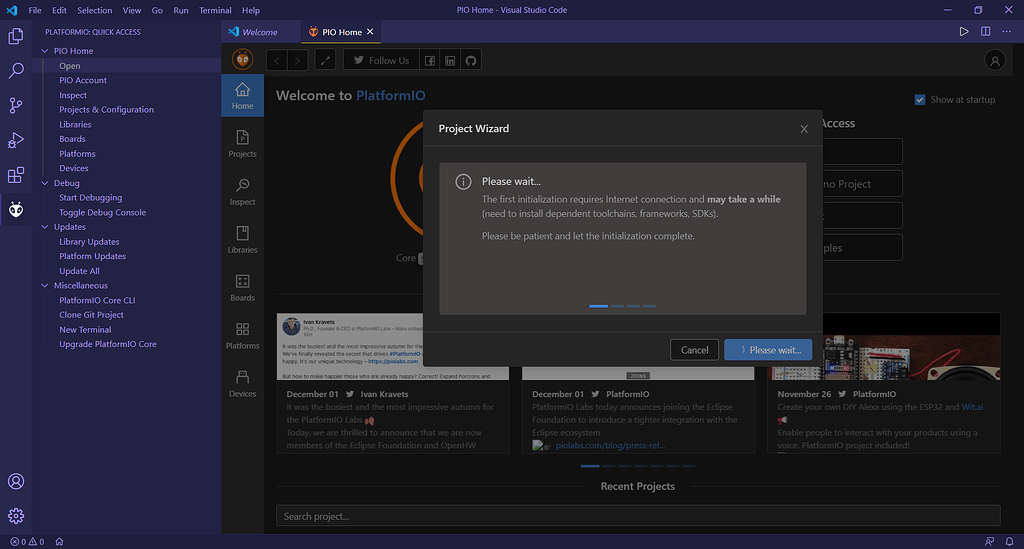Image resolution: width=1024 pixels, height=549 pixels.
Task: Select Clone Git Project item
Action: [91, 315]
